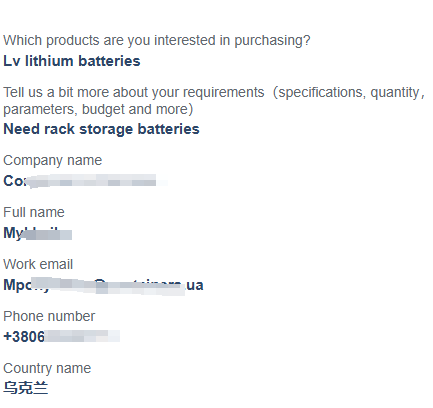
Task: Click the 'Country name' label
Action: 47,369
